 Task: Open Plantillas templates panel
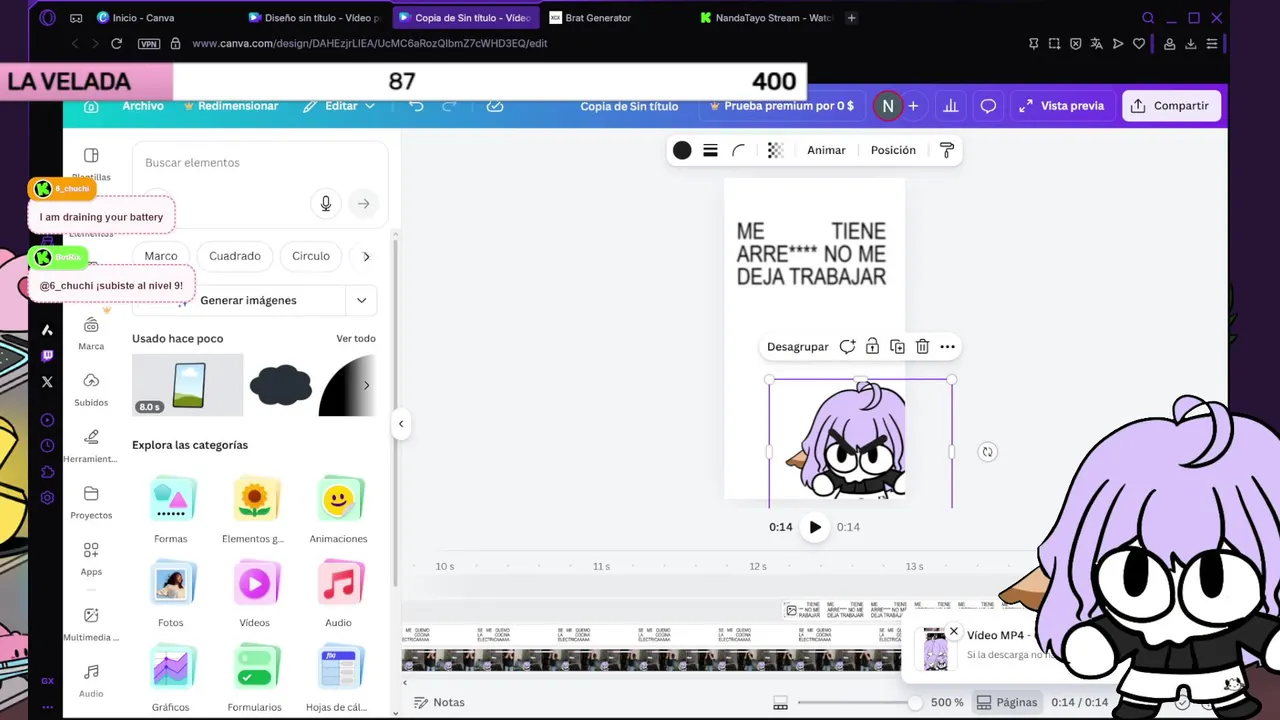pos(91,163)
